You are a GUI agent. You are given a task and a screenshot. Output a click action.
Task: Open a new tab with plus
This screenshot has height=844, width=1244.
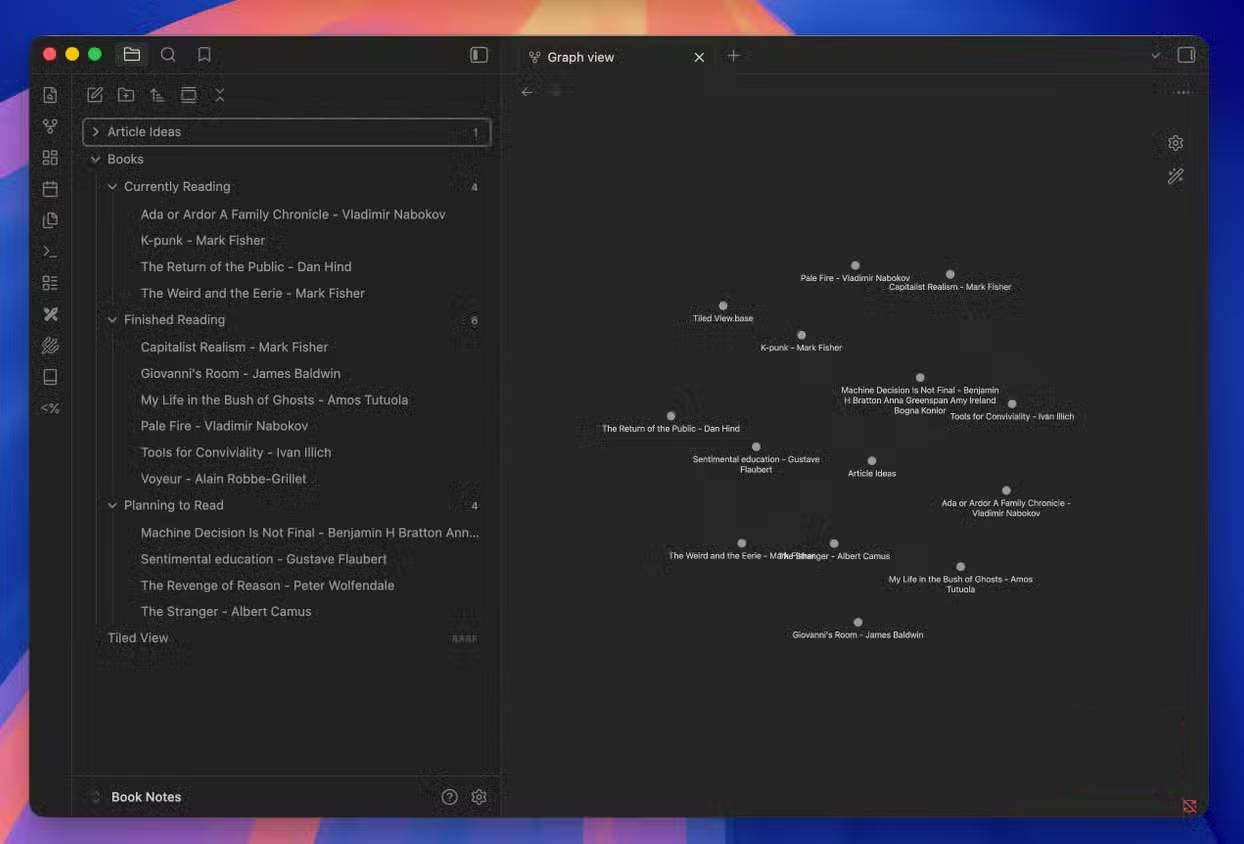733,56
